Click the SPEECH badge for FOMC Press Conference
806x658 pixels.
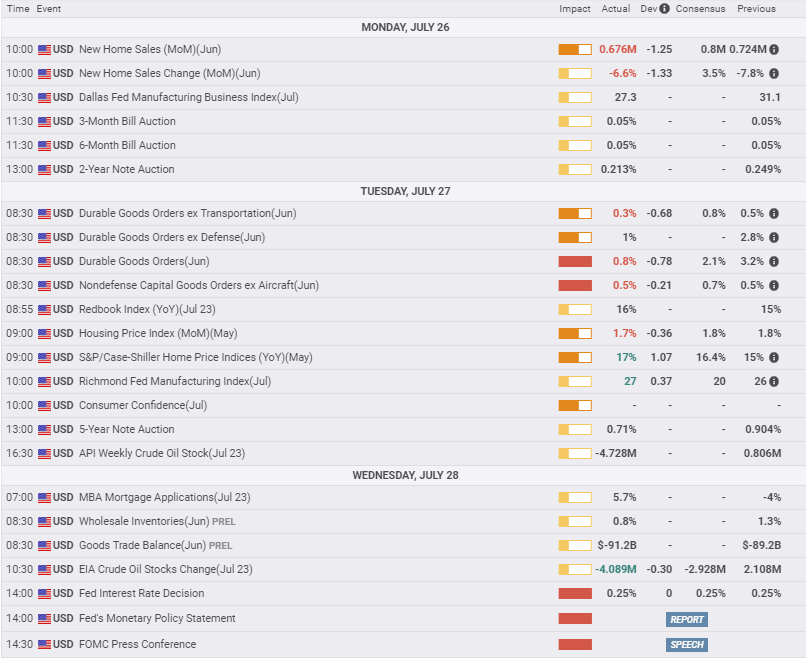point(687,645)
